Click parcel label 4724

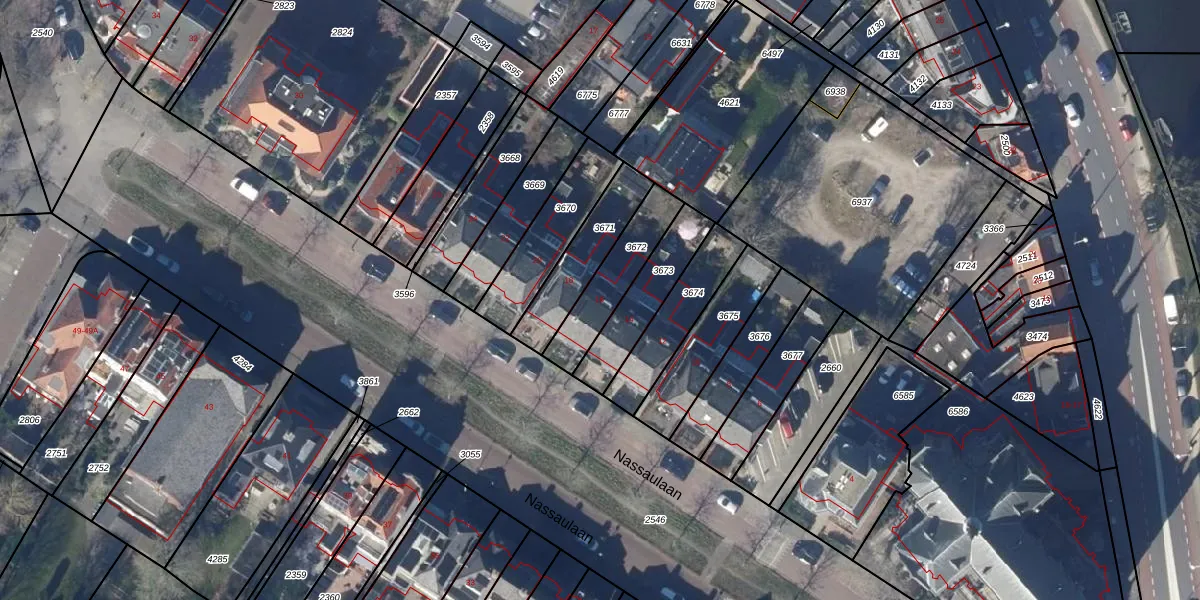click(965, 266)
